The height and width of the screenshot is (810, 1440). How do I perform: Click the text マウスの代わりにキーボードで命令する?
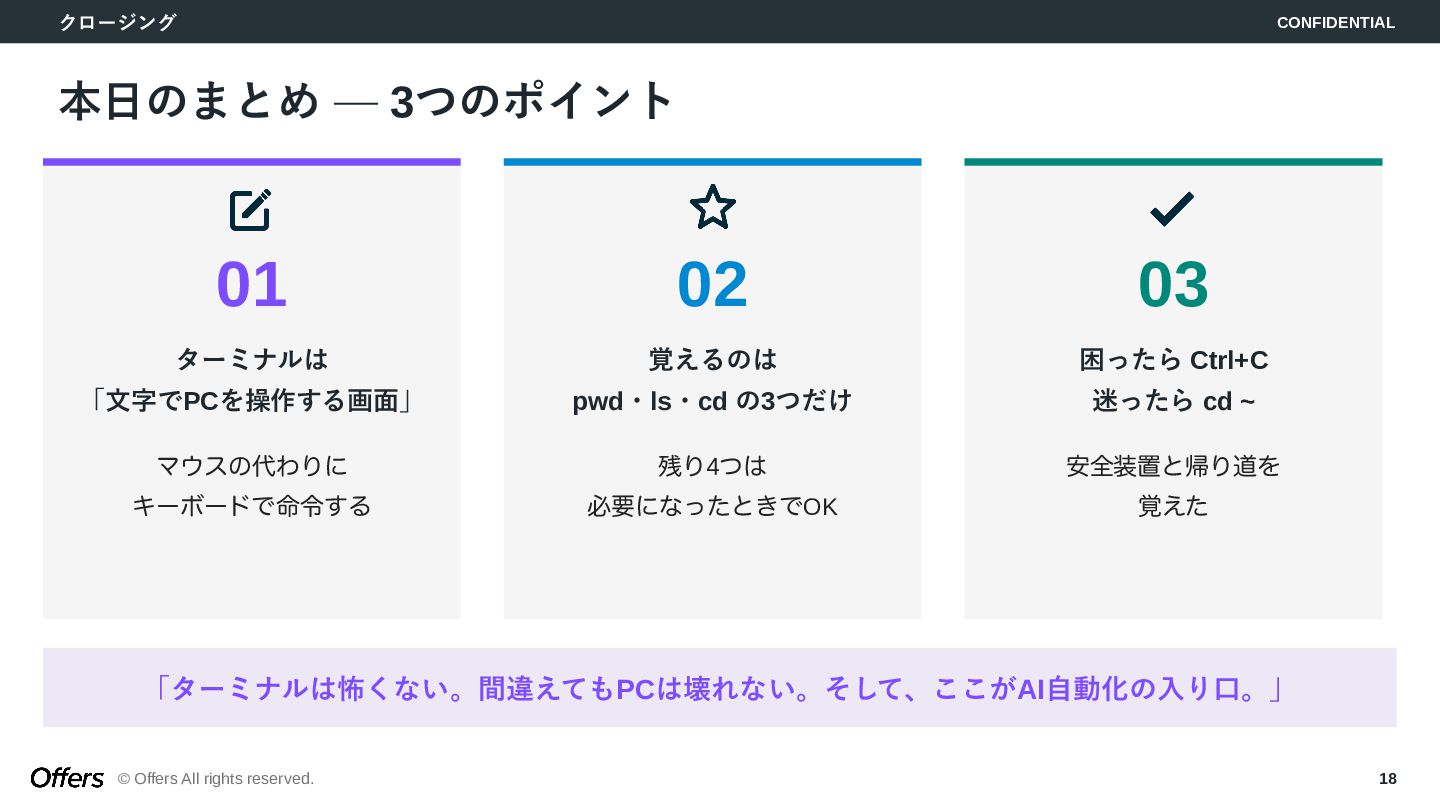(x=252, y=486)
